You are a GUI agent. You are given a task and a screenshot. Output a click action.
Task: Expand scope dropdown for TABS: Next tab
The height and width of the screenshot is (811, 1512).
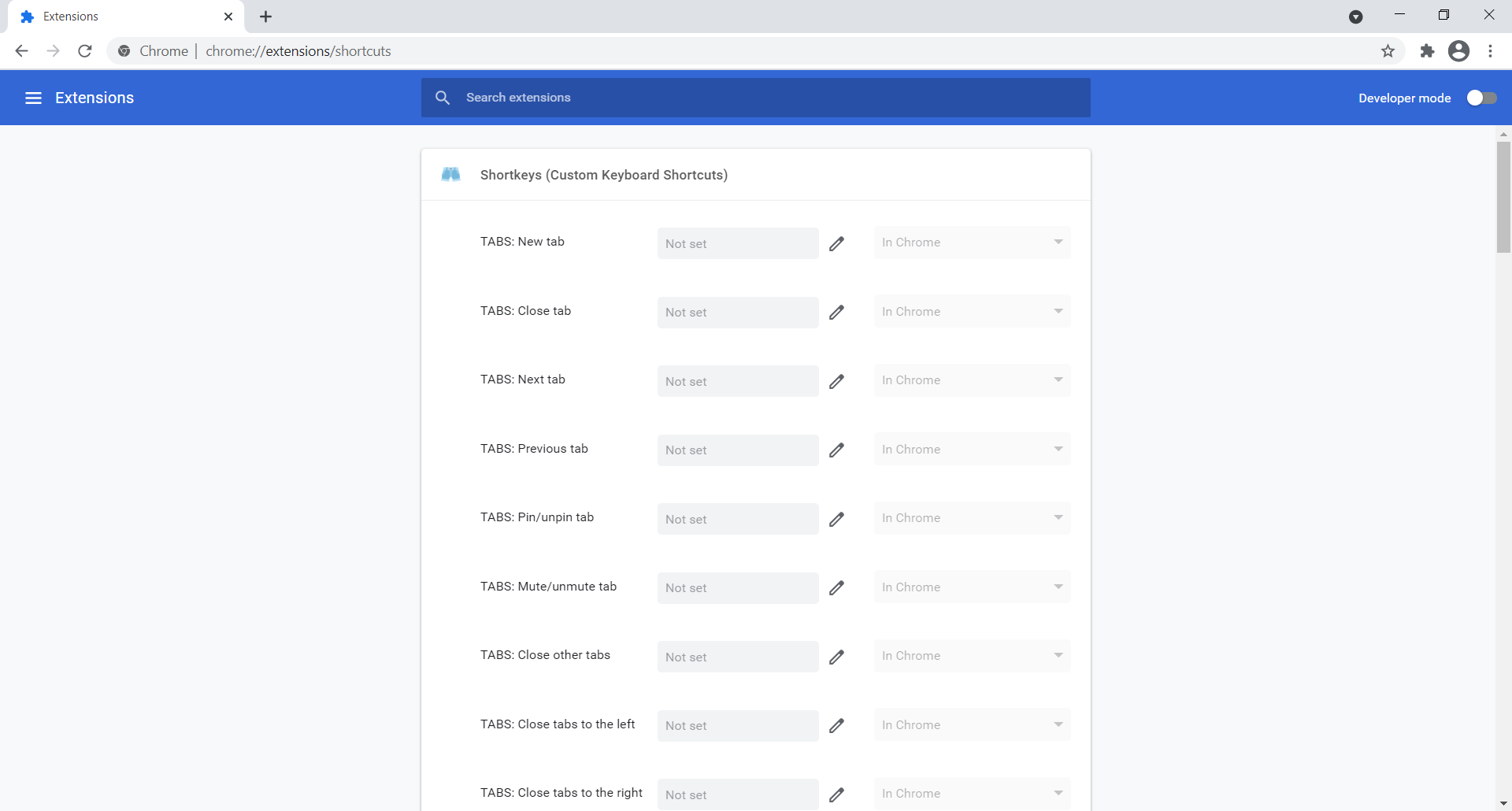click(972, 380)
